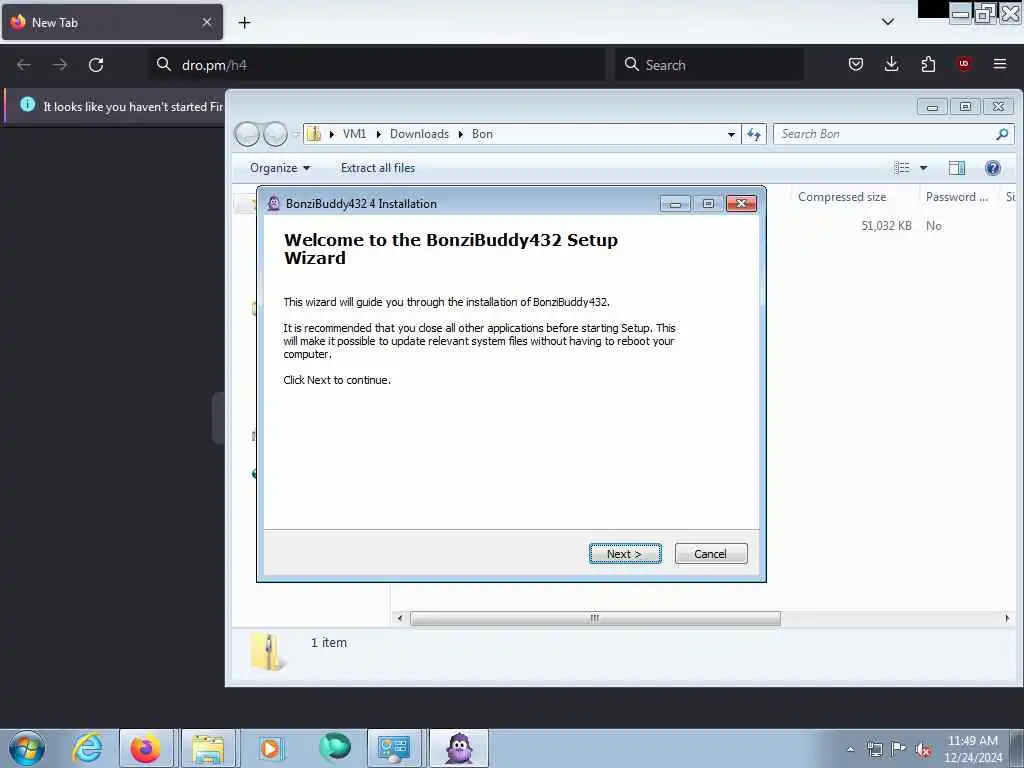
Task: Show hidden tray icons arrow
Action: [850, 749]
